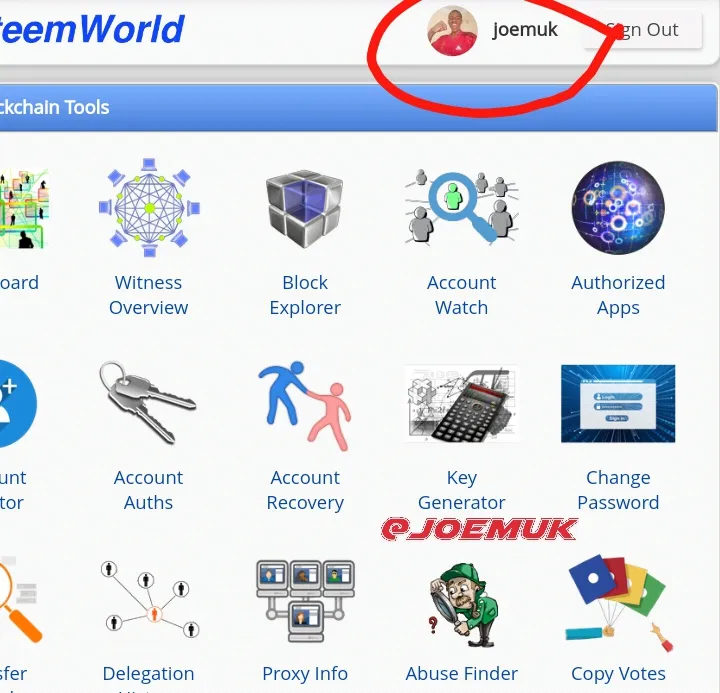Open the Delegation network-people icon

[149, 598]
